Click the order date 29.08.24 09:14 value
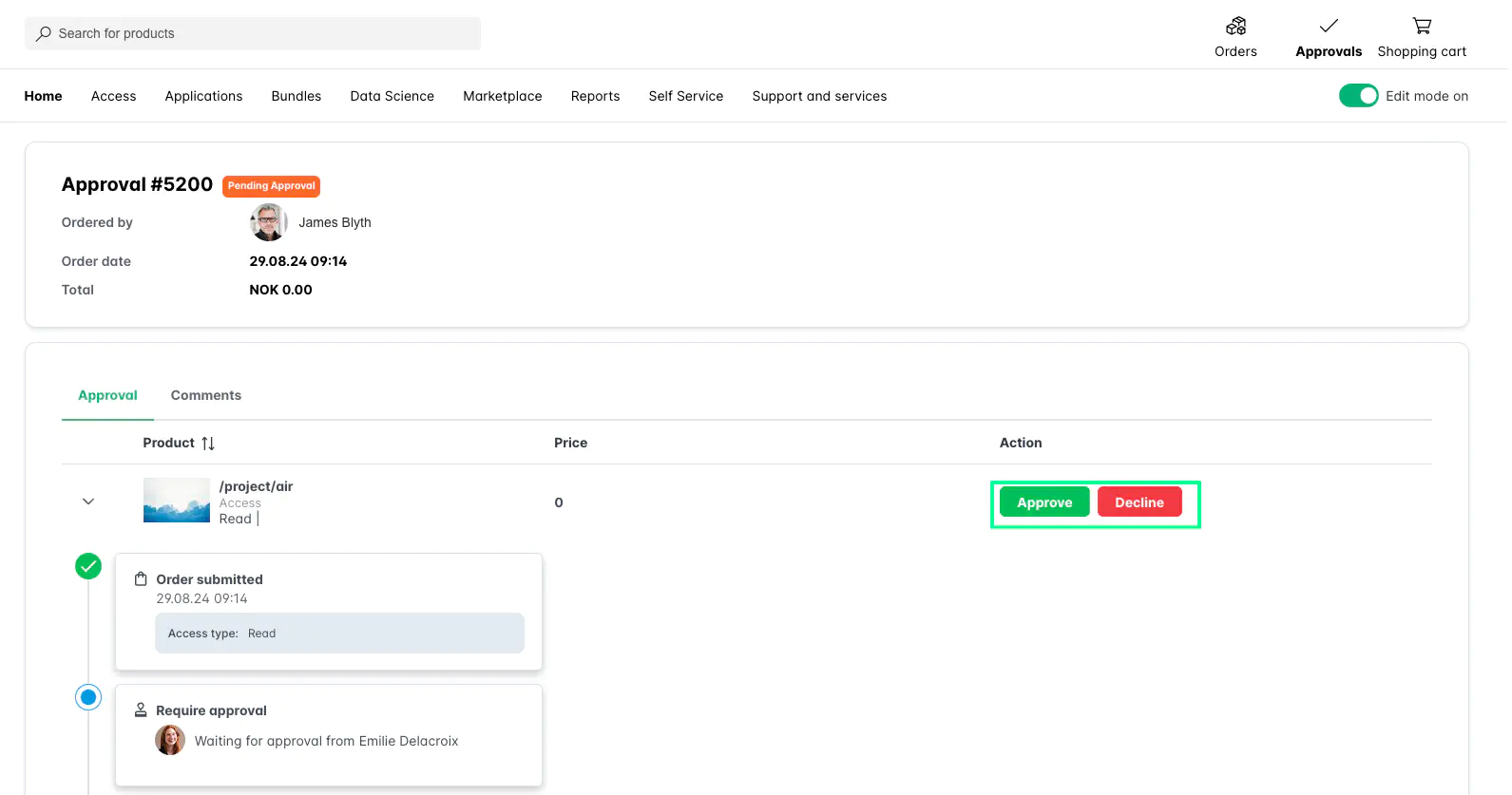The image size is (1512, 795). [x=298, y=261]
